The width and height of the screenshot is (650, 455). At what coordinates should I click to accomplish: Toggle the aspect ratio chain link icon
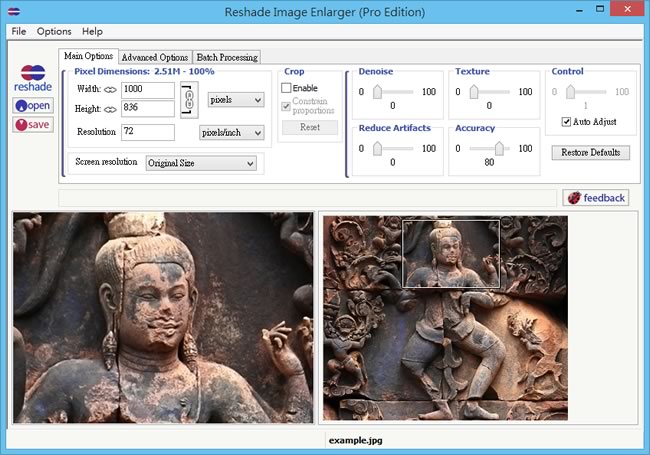click(x=188, y=100)
